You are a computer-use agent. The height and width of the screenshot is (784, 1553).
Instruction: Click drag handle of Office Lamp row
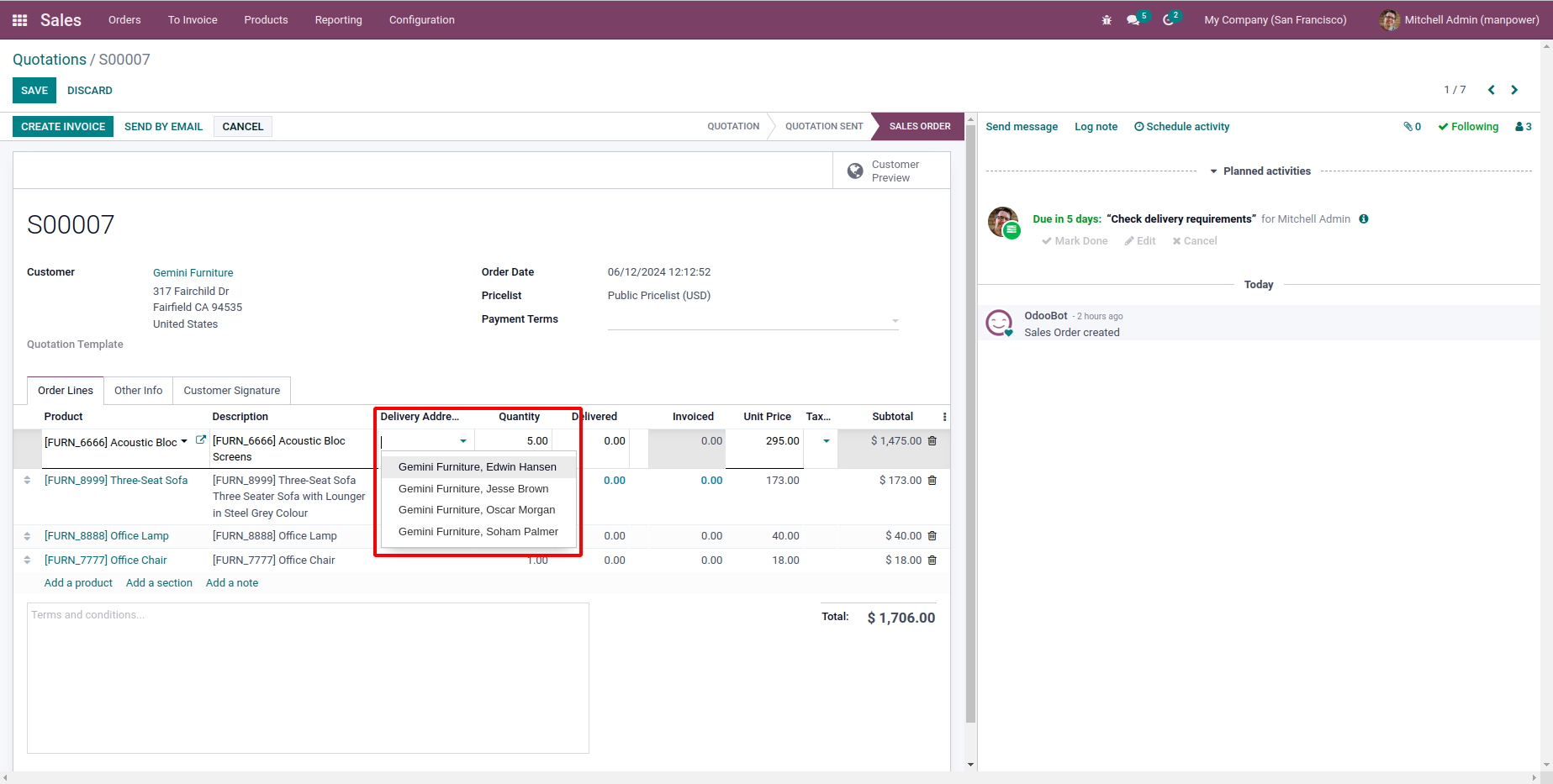[27, 536]
